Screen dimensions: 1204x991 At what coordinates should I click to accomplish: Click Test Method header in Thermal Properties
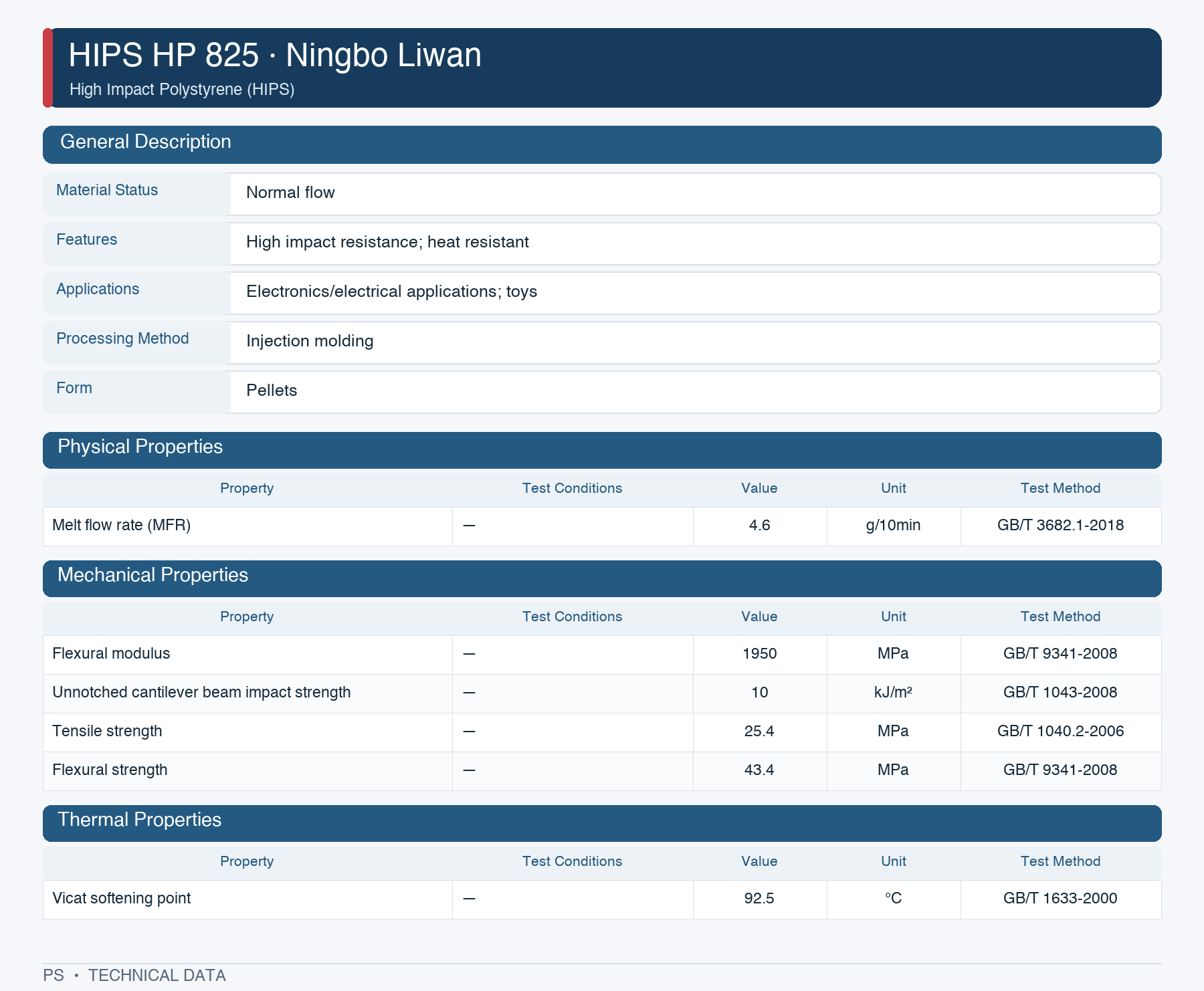click(1060, 861)
